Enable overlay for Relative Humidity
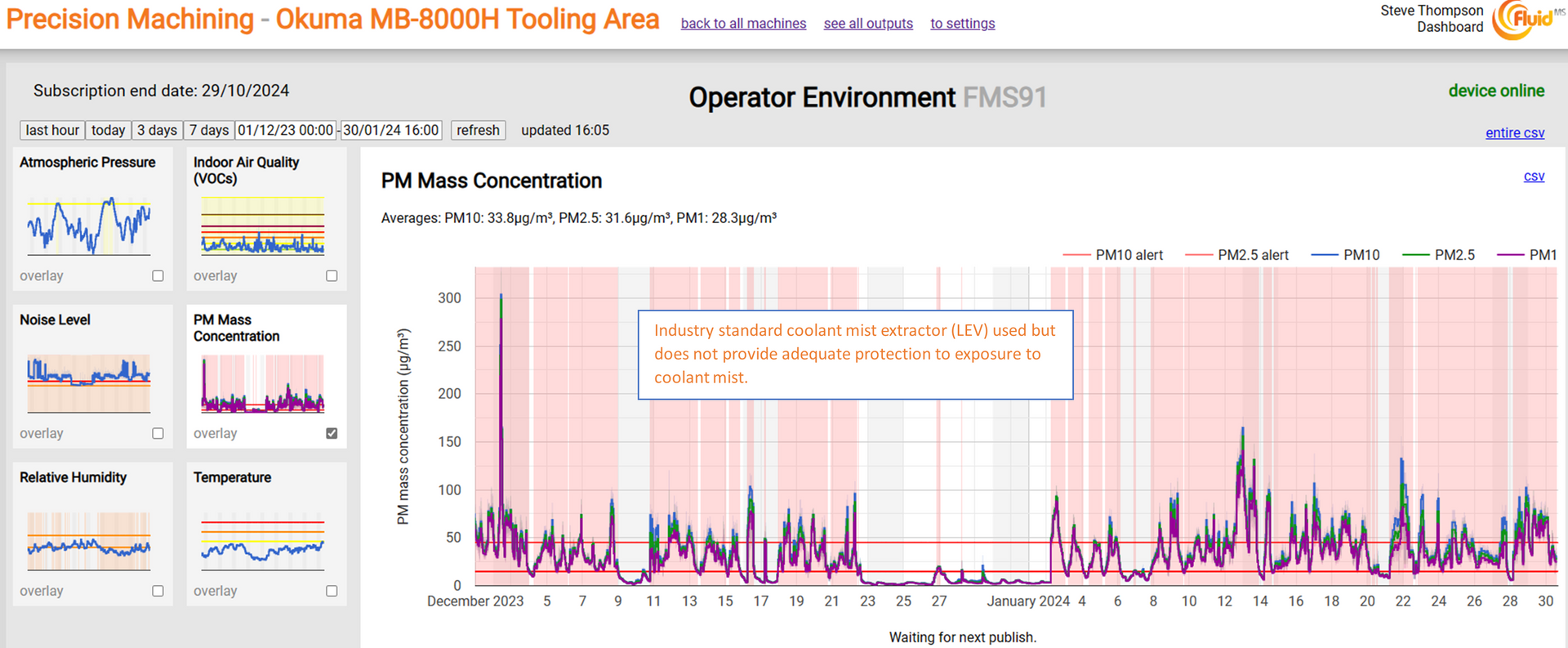1568x648 pixels. pos(158,592)
